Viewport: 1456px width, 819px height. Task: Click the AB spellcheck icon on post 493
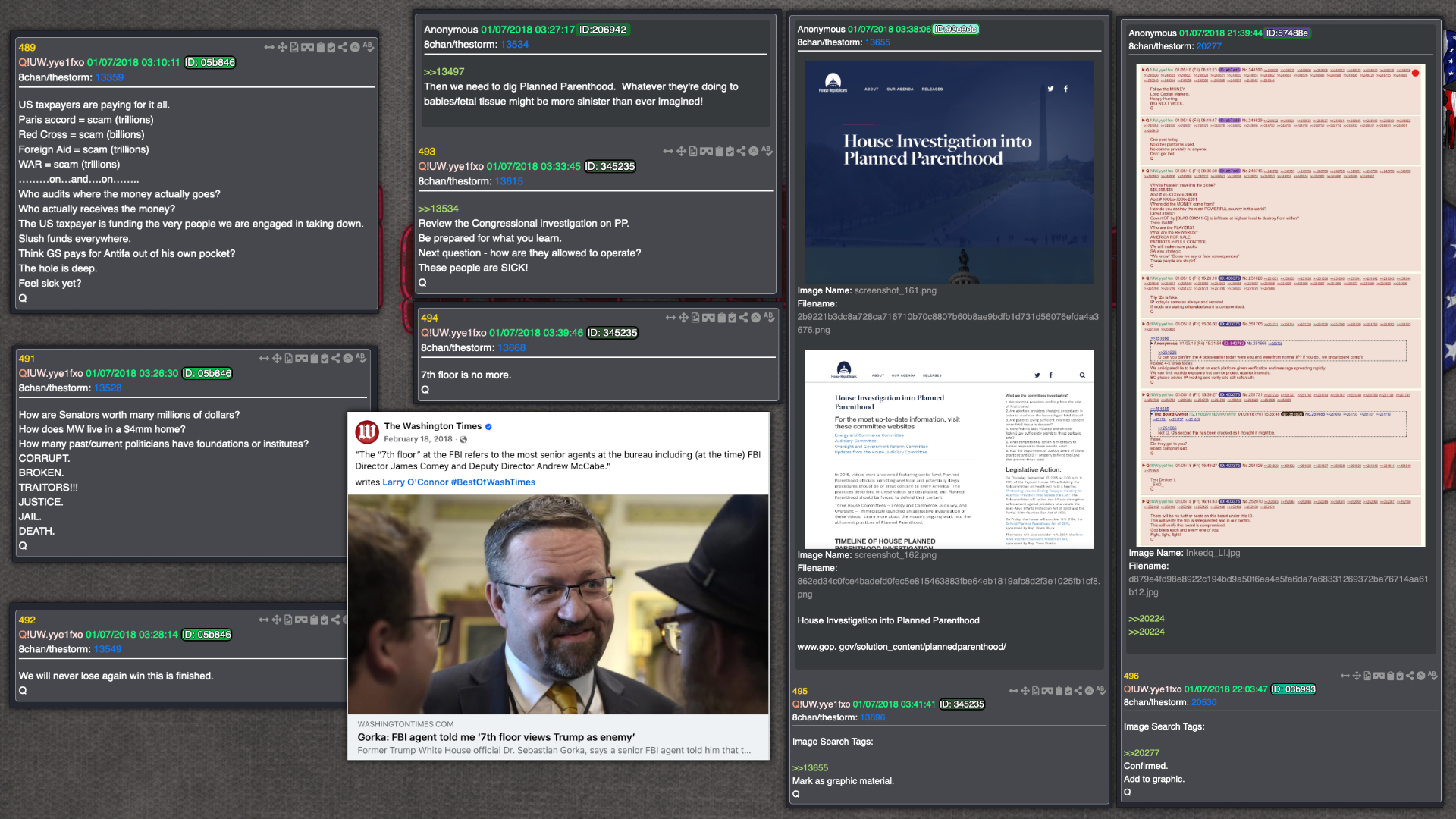(767, 151)
